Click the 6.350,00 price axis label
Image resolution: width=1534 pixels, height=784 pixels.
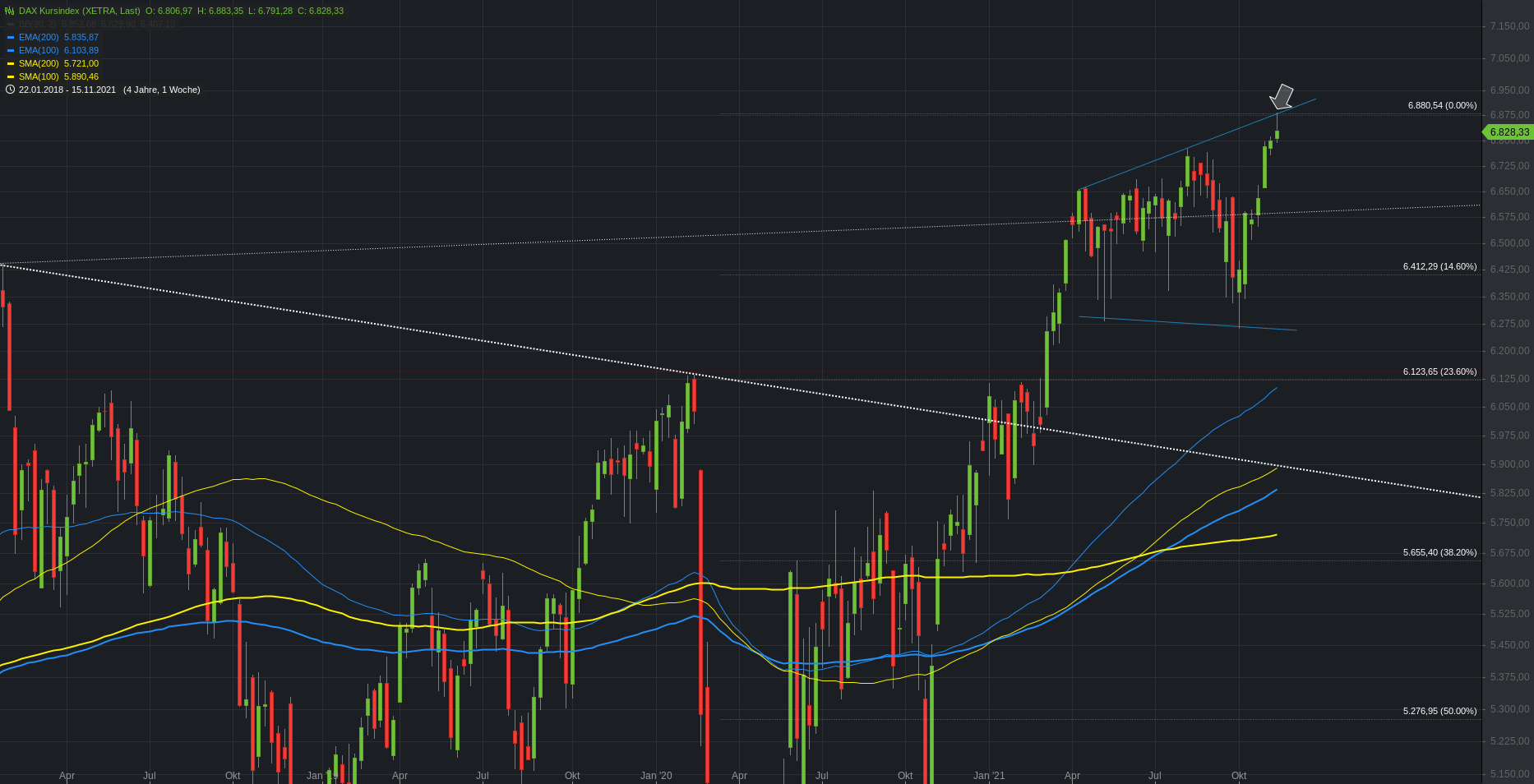coord(1509,297)
